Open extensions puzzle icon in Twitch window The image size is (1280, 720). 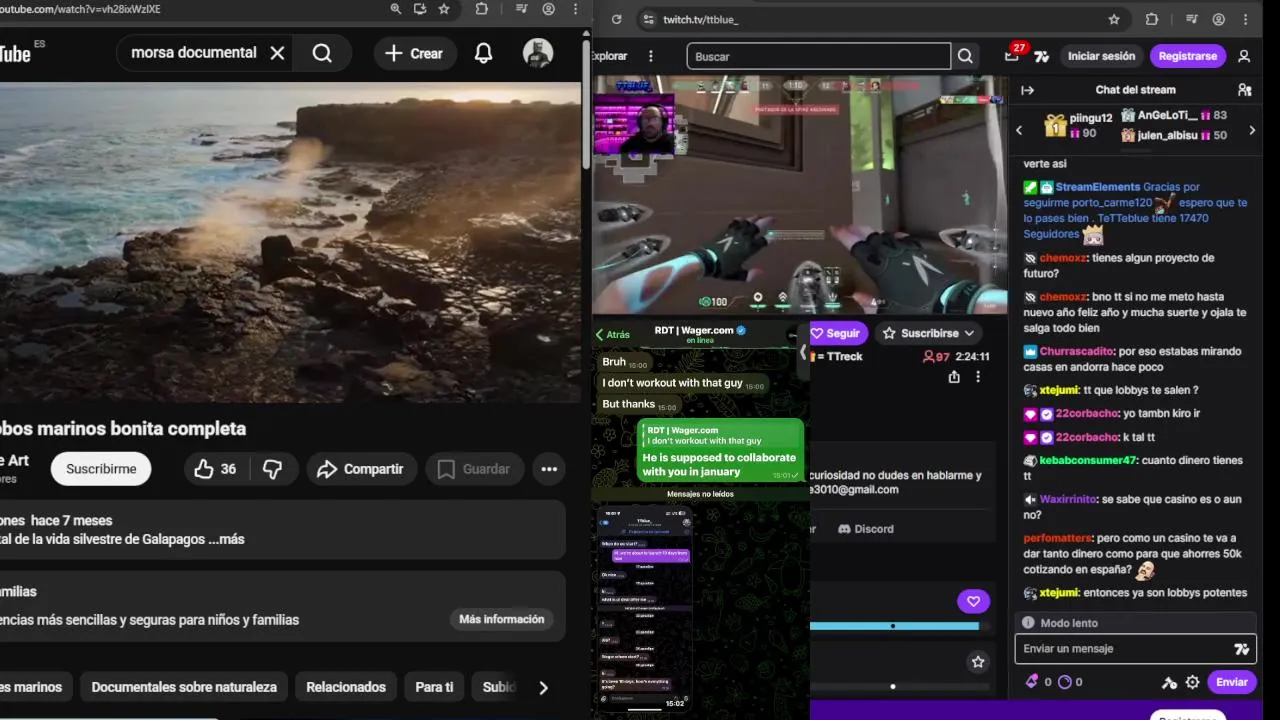[1152, 19]
